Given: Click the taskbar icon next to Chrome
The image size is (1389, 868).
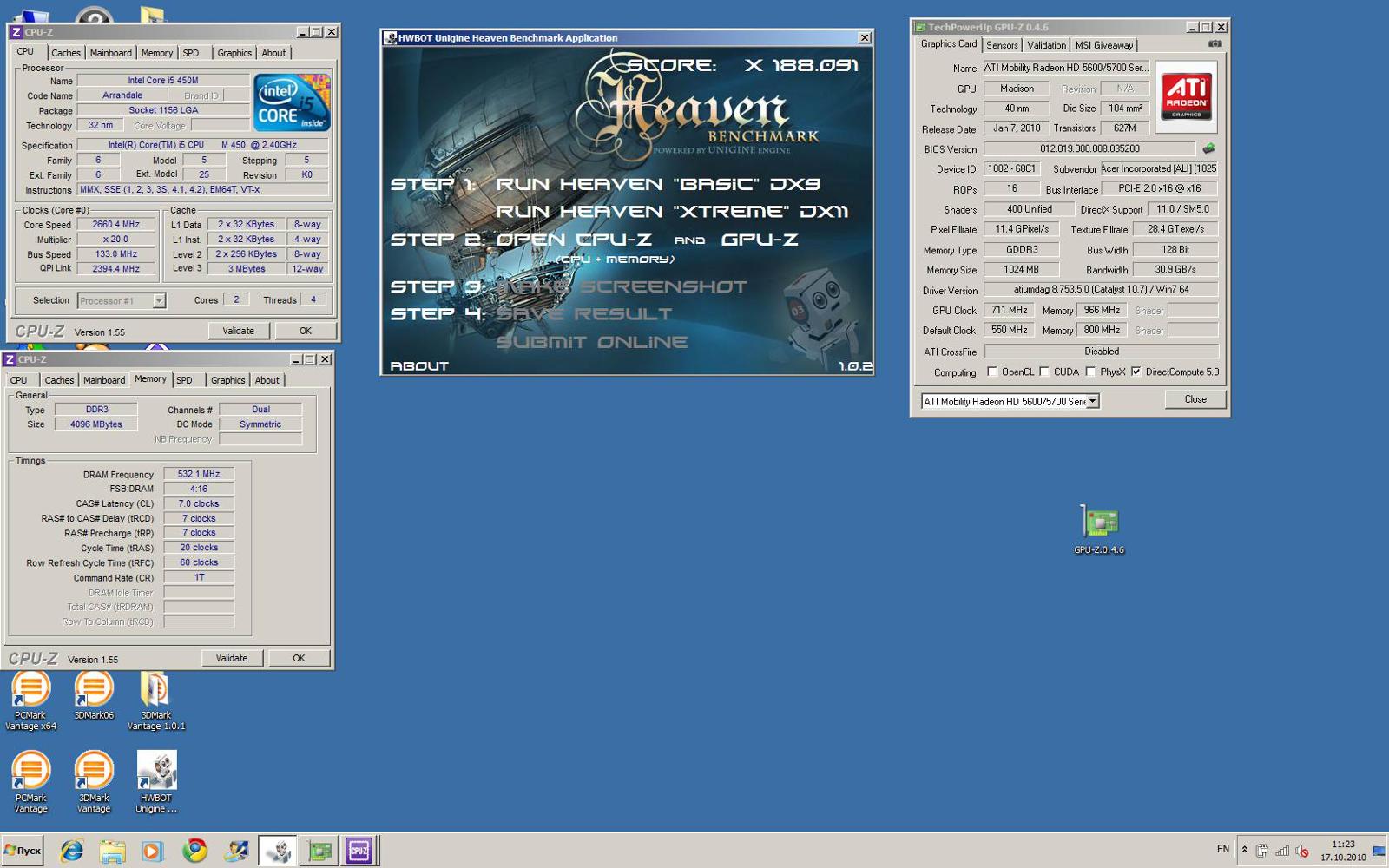Looking at the screenshot, I should coord(235,852).
